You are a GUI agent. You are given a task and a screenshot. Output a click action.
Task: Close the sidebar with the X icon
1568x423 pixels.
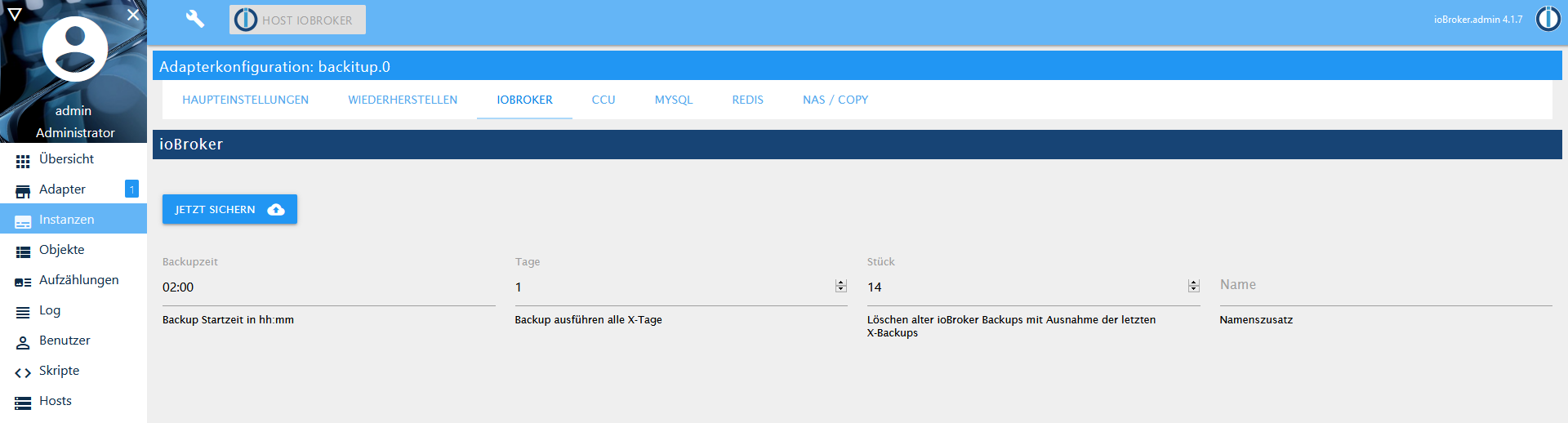[133, 15]
